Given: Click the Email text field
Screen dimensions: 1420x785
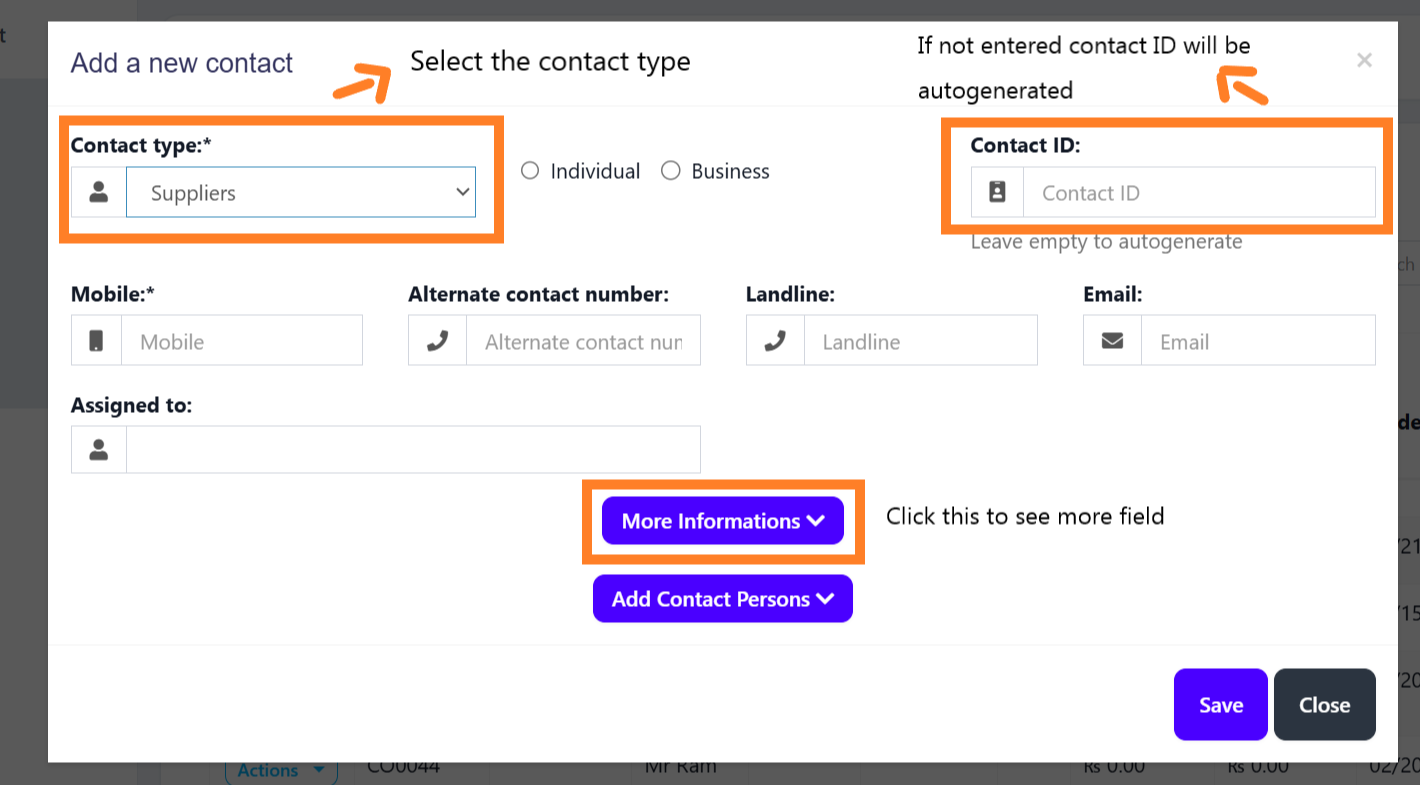Looking at the screenshot, I should (x=1257, y=341).
